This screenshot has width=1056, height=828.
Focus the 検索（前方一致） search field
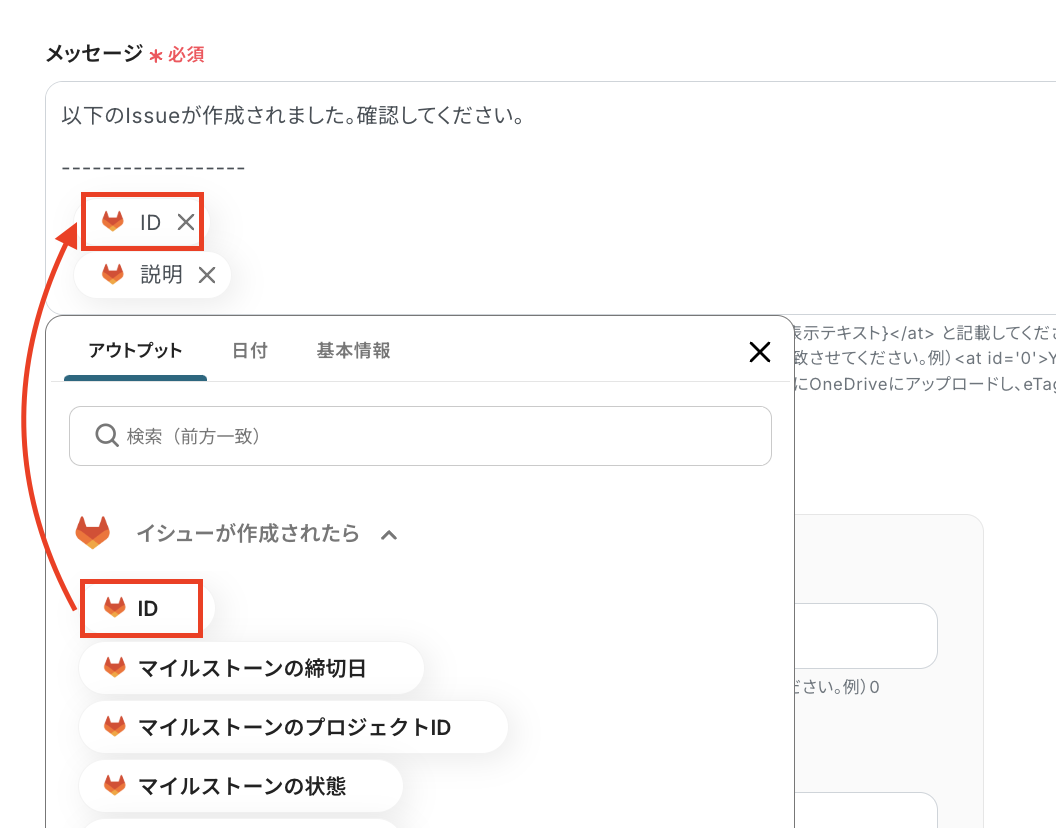pyautogui.click(x=430, y=436)
